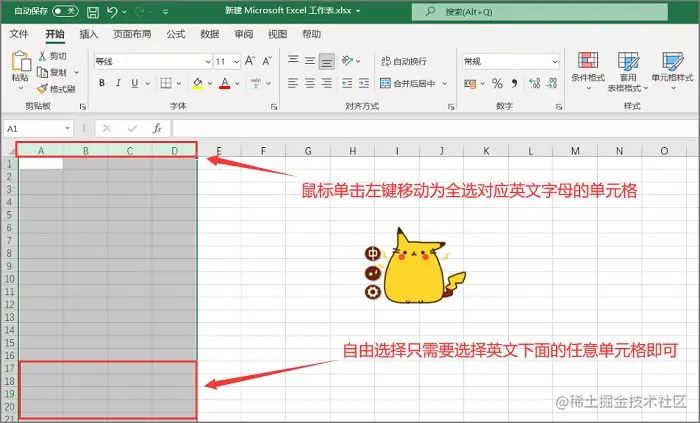Click the red Font Color A

click(x=225, y=83)
